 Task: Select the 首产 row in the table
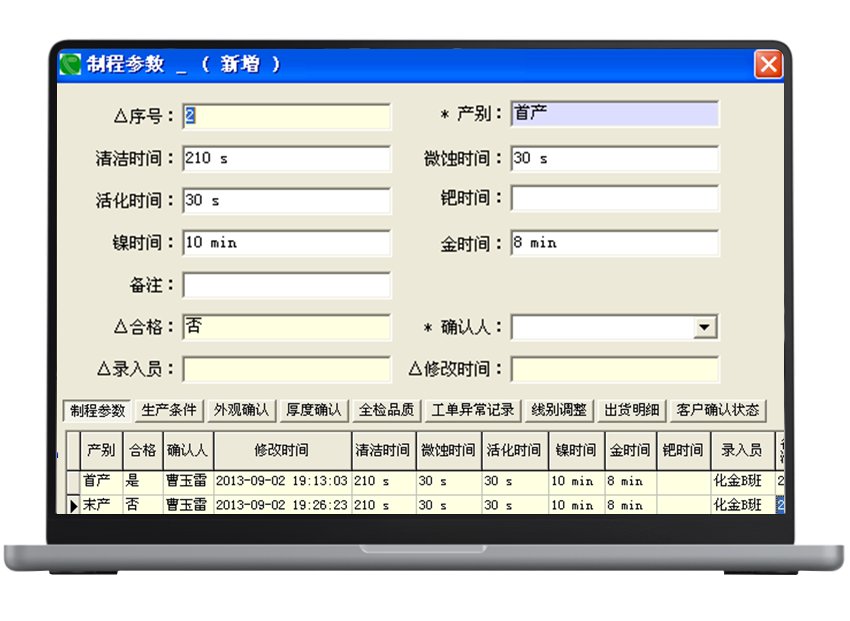point(97,481)
